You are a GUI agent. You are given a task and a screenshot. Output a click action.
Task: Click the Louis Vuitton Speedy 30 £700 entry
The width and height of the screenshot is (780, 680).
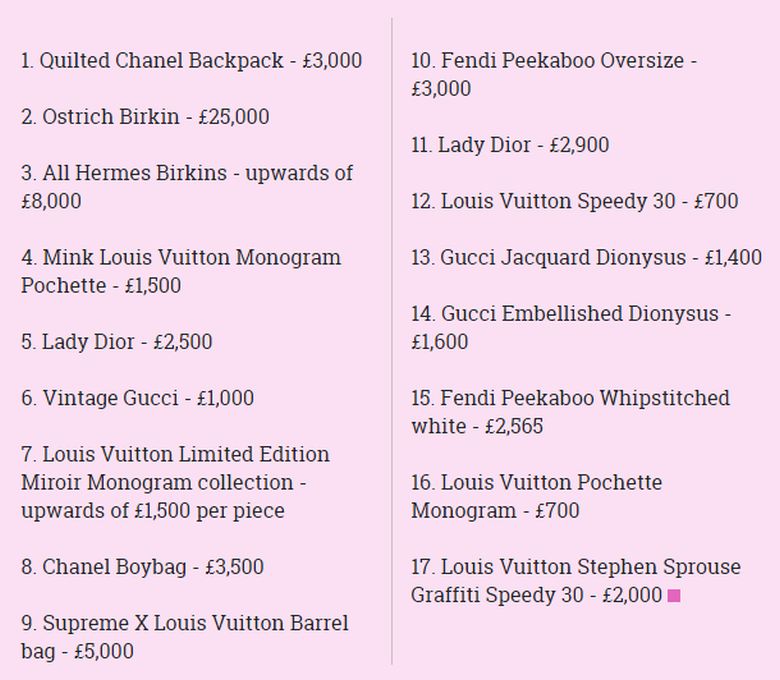[x=575, y=201]
